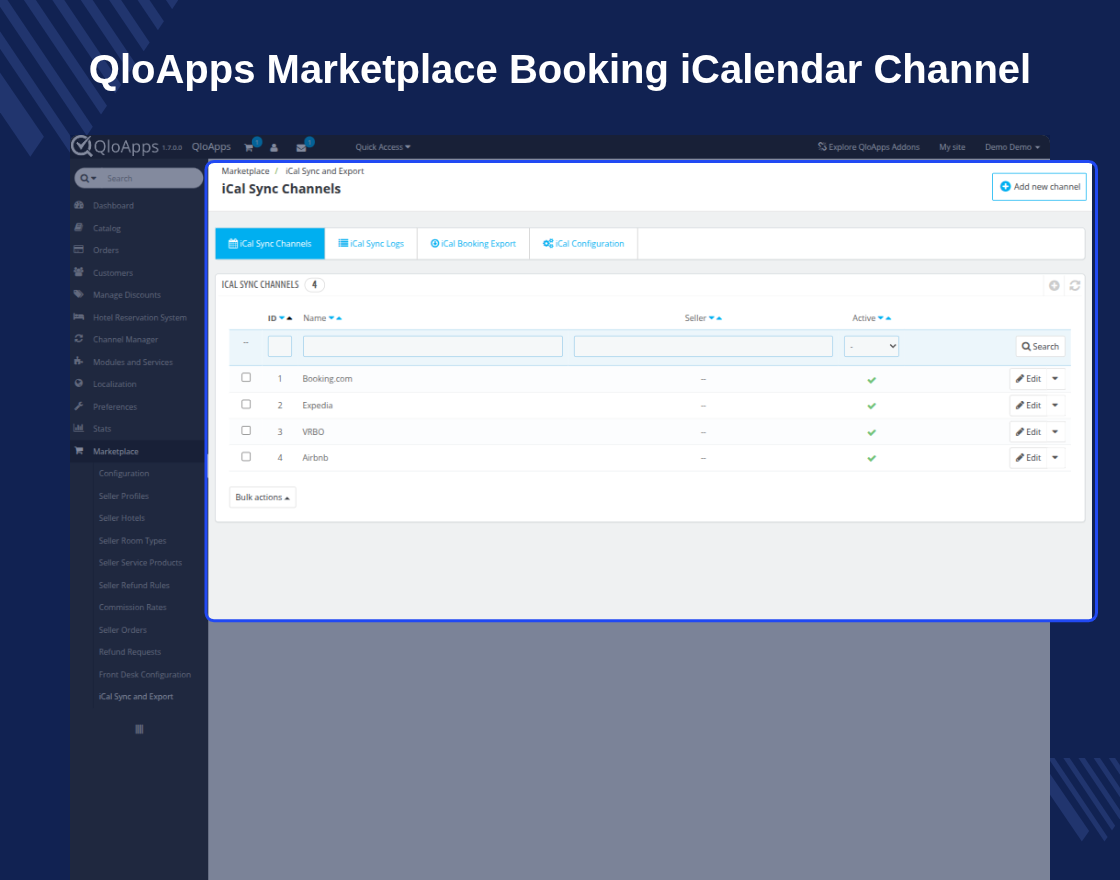
Task: Open the shopping cart icon in top bar
Action: pyautogui.click(x=249, y=148)
